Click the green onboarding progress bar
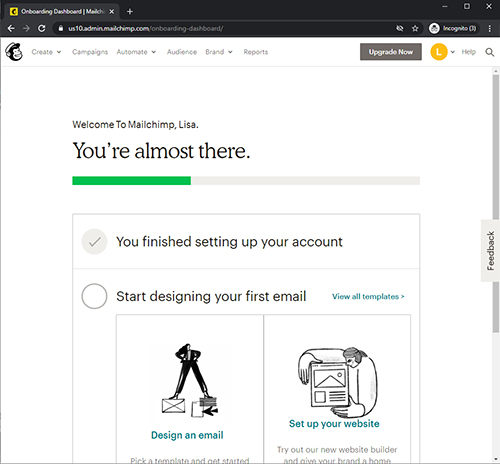Viewport: 500px width, 464px height. (x=132, y=181)
